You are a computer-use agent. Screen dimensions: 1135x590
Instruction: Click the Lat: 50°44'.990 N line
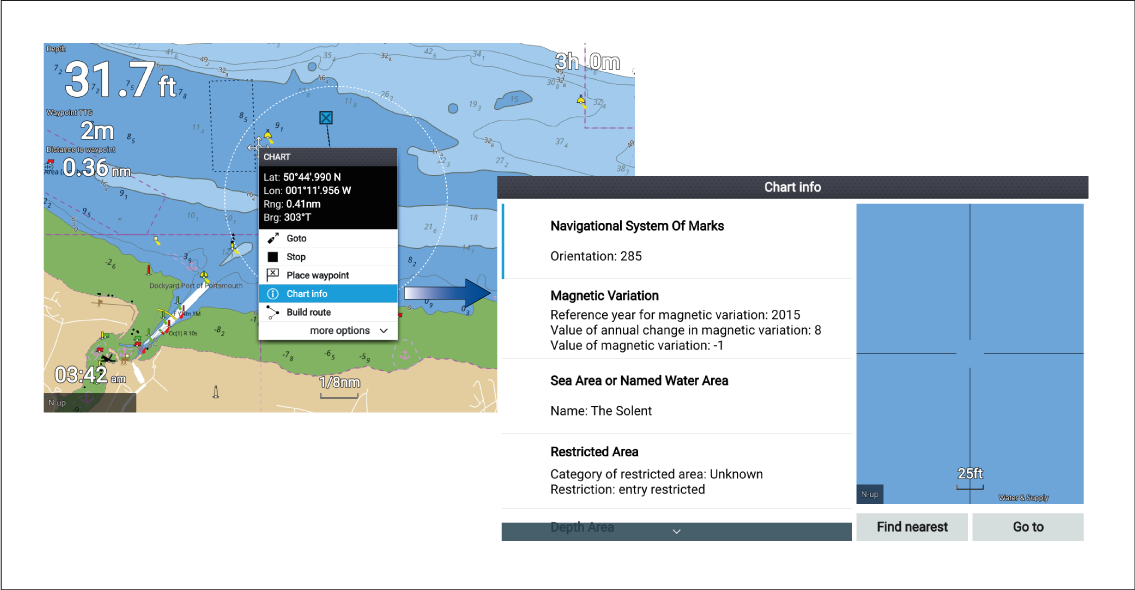[302, 177]
